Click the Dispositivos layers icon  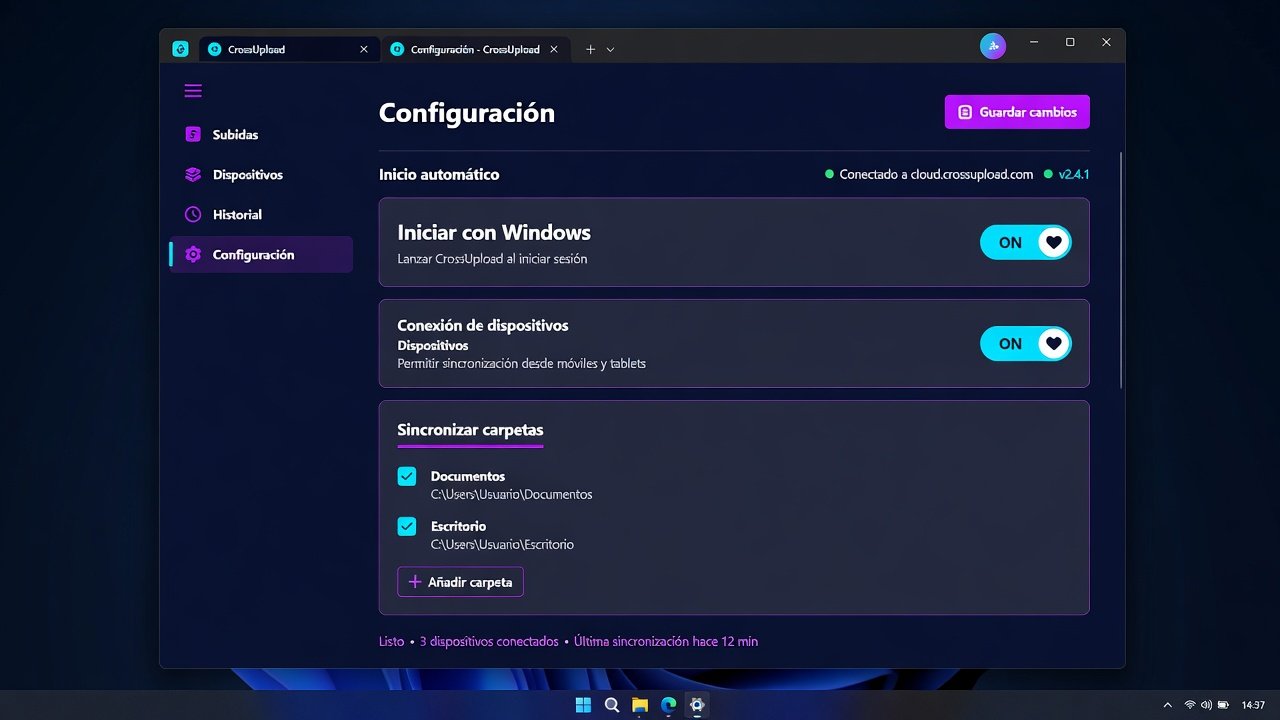(193, 174)
